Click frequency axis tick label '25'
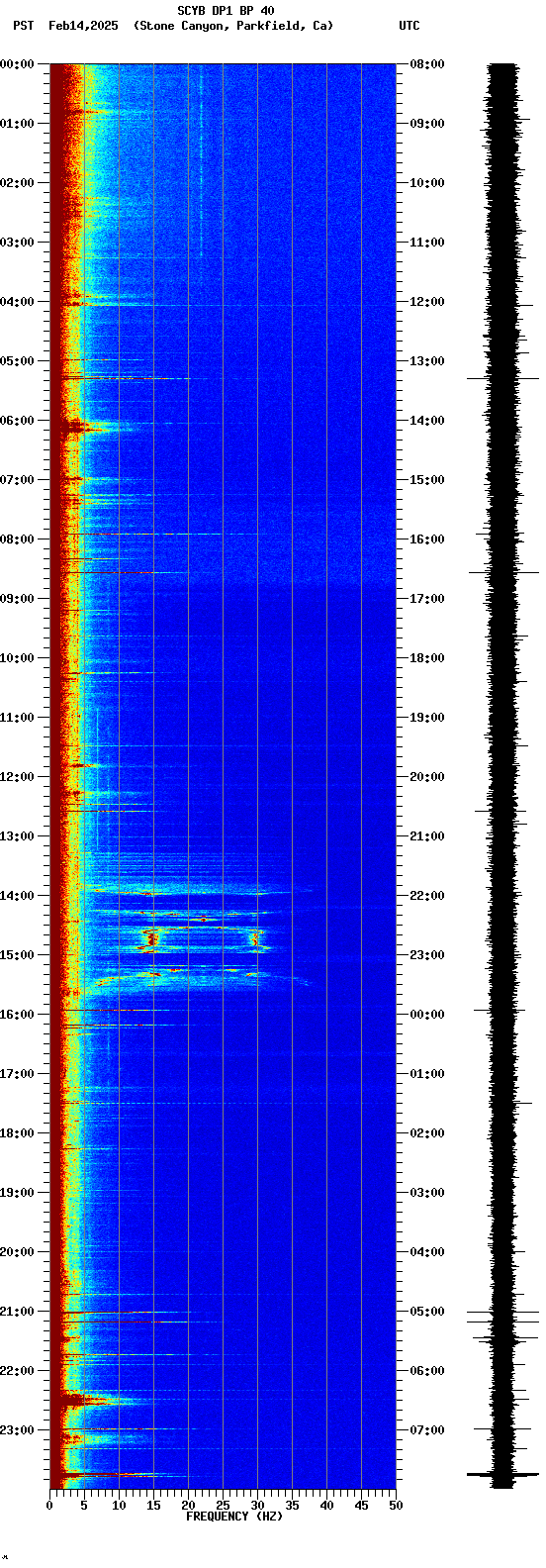Image resolution: width=546 pixels, height=1568 pixels. pos(223,1506)
